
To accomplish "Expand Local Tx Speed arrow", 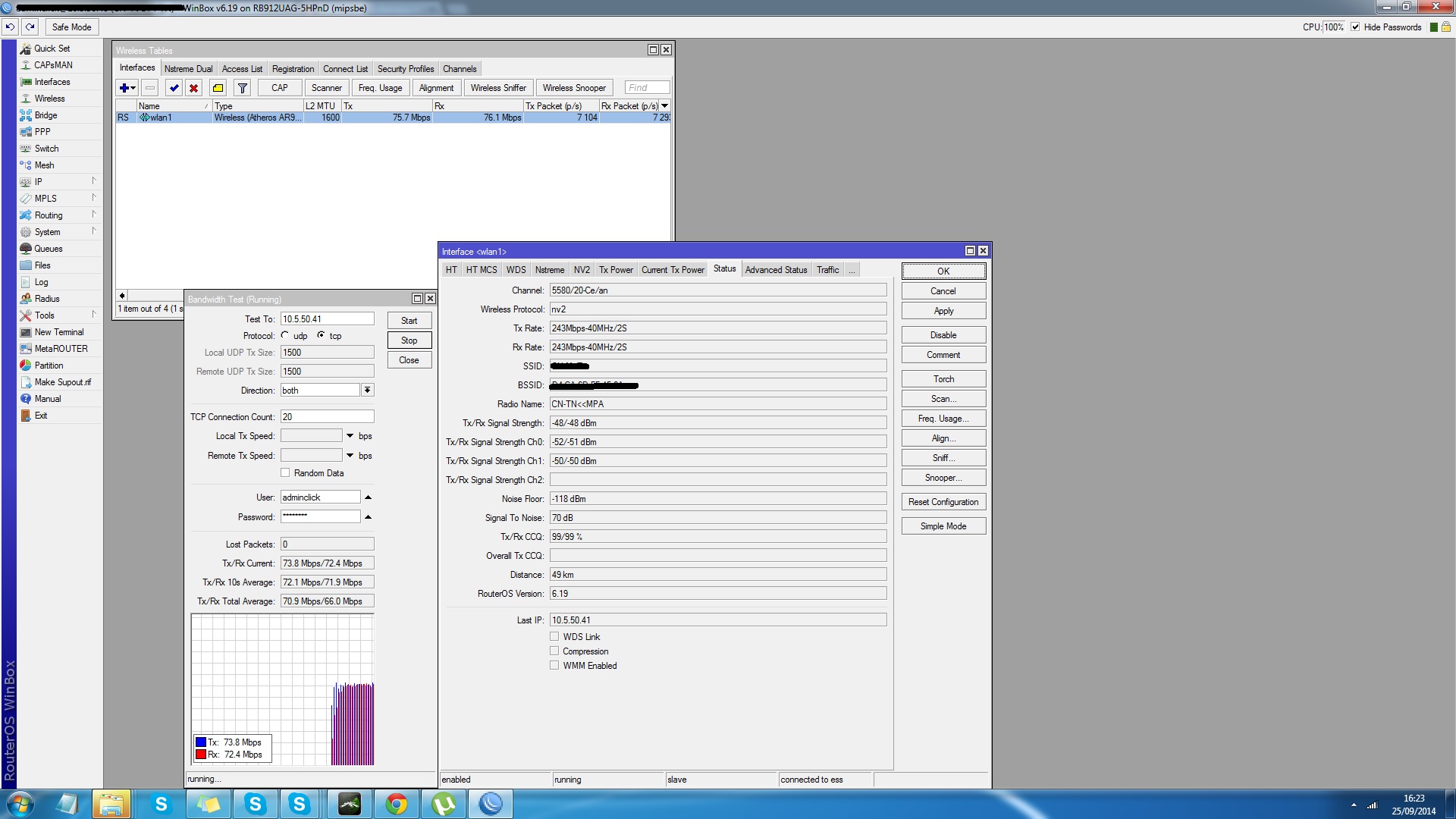I will 350,436.
